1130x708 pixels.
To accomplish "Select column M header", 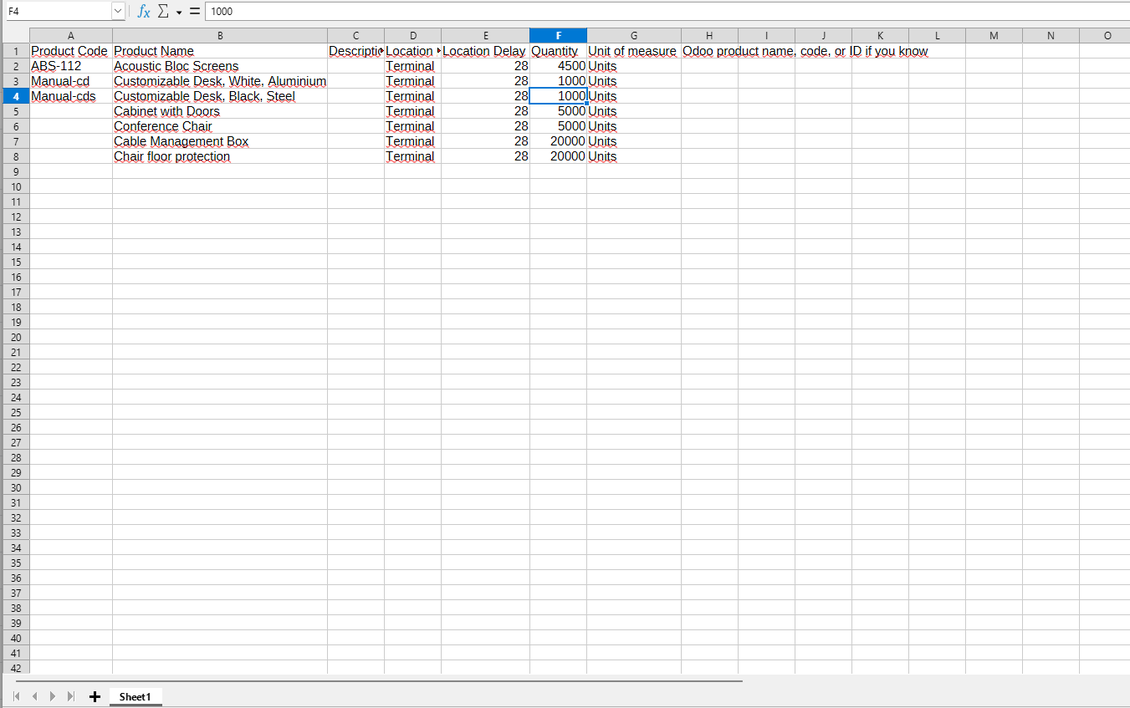I will (994, 35).
